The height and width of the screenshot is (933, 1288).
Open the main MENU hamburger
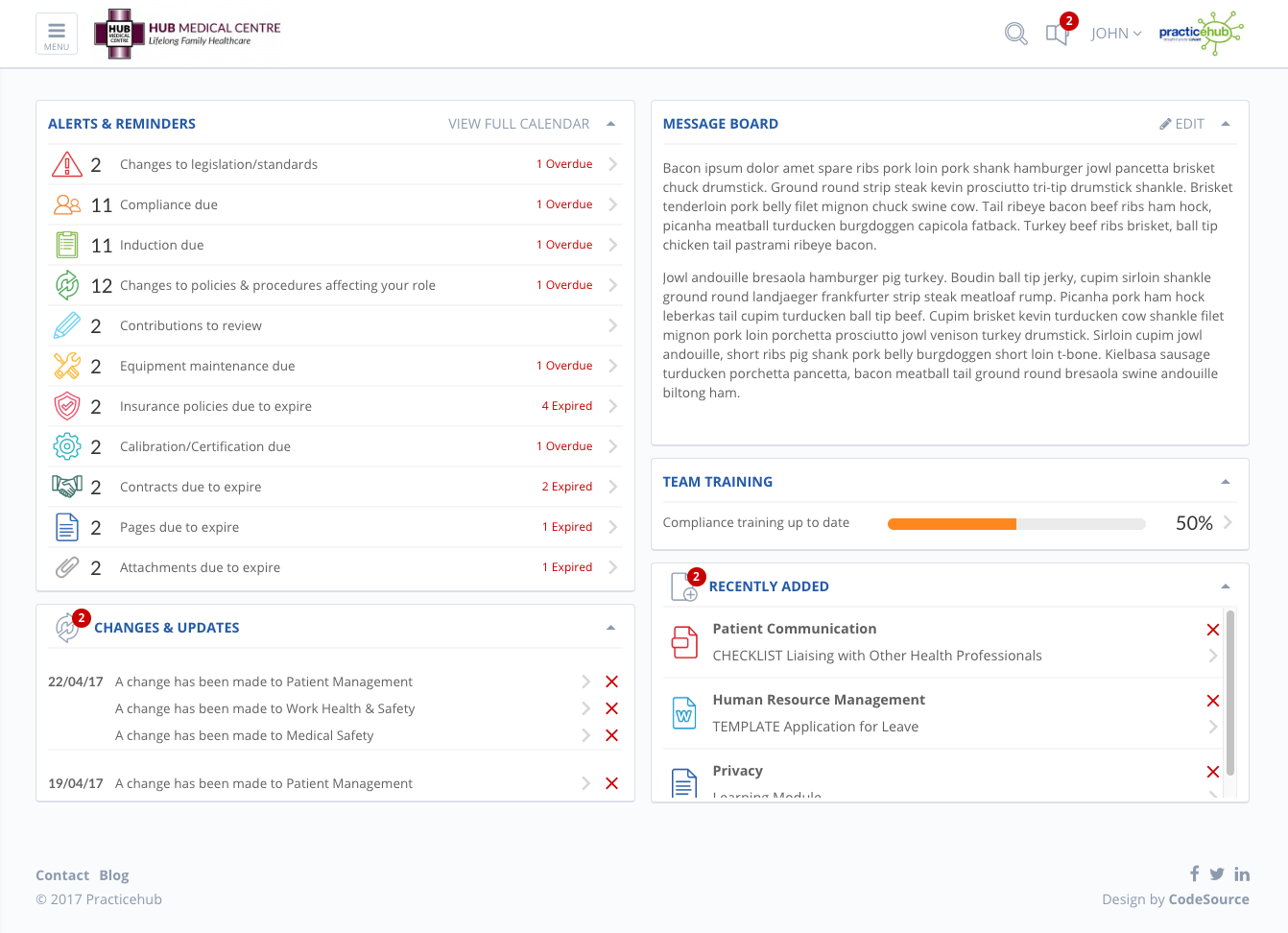pos(57,34)
